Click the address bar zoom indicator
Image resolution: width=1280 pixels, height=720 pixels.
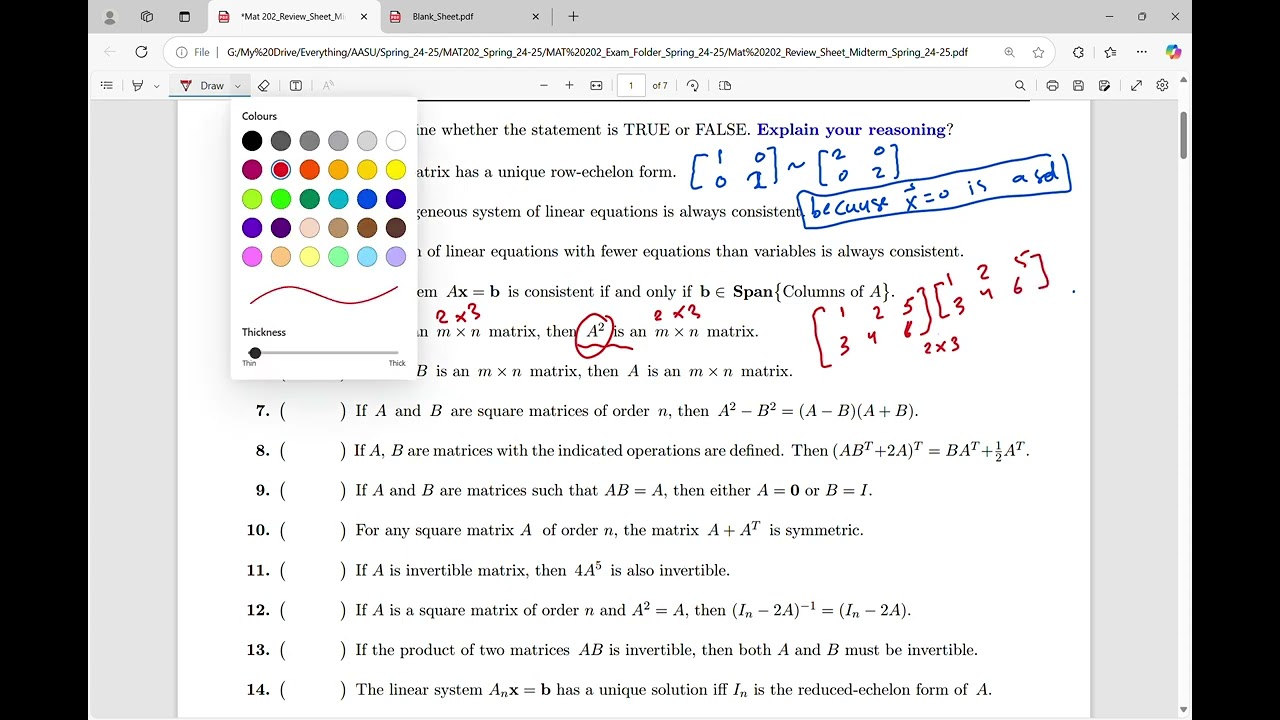1009,52
